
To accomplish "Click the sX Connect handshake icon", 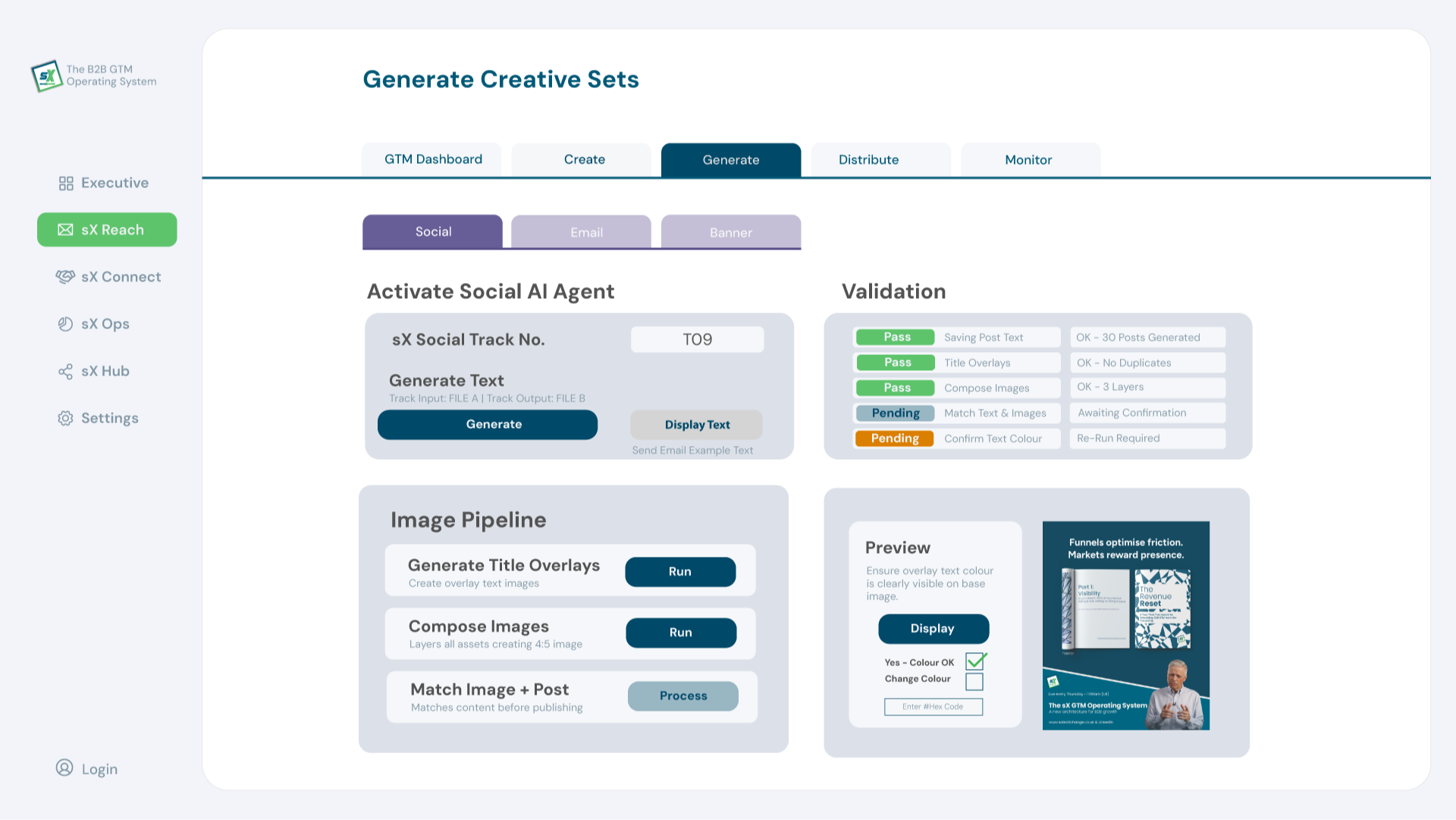I will point(65,277).
